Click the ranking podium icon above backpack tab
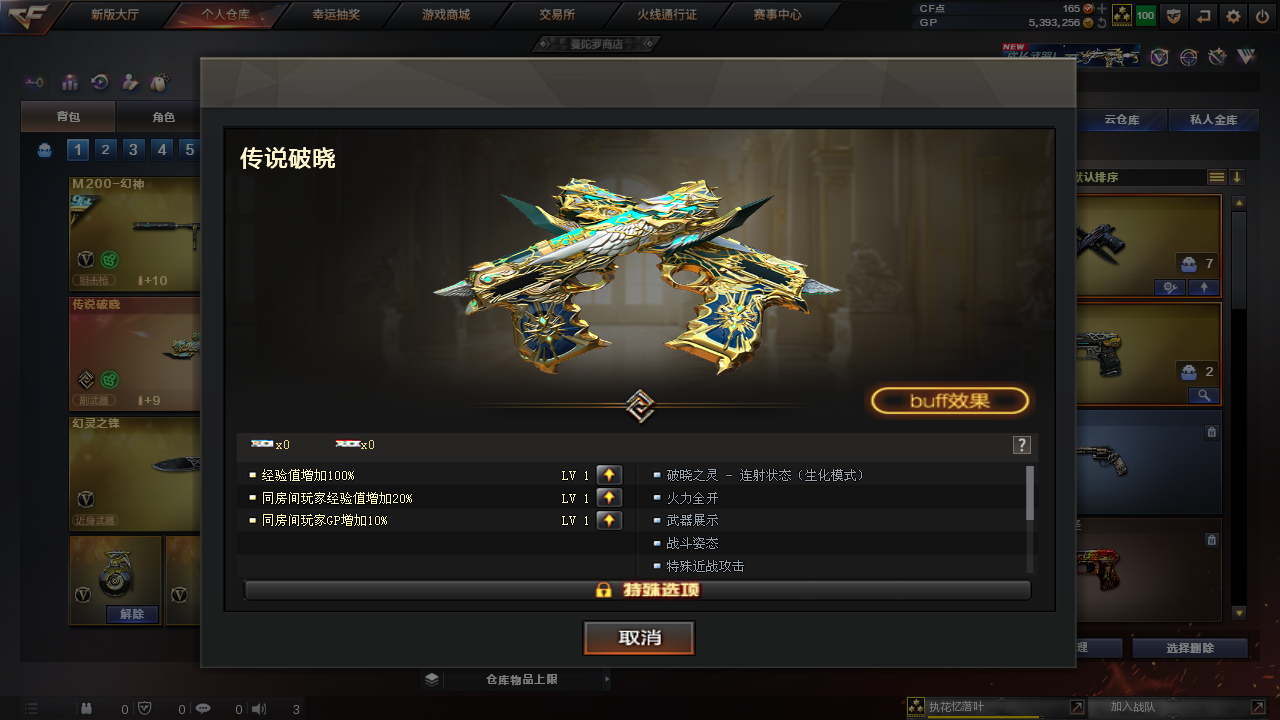Image resolution: width=1280 pixels, height=720 pixels. (70, 83)
